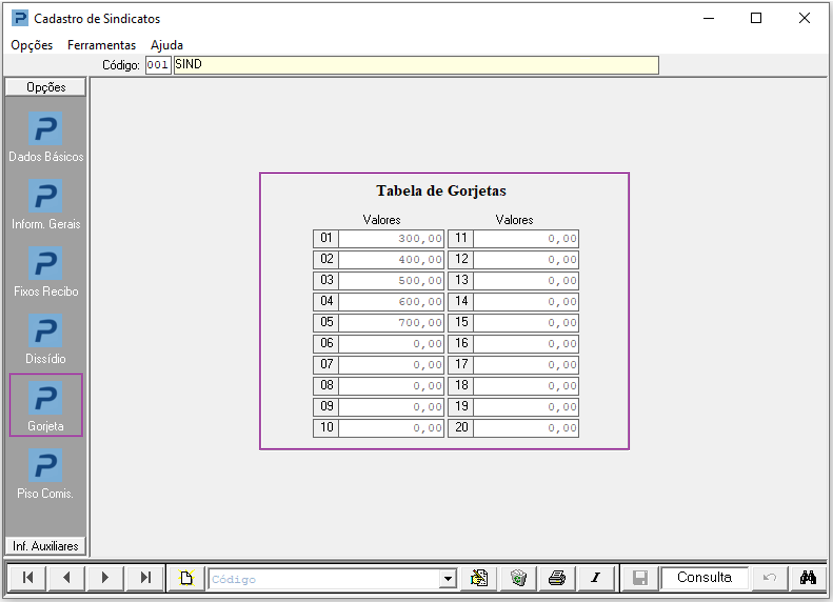Switch to Inf. Auxiliares sidebar tab

pyautogui.click(x=46, y=546)
